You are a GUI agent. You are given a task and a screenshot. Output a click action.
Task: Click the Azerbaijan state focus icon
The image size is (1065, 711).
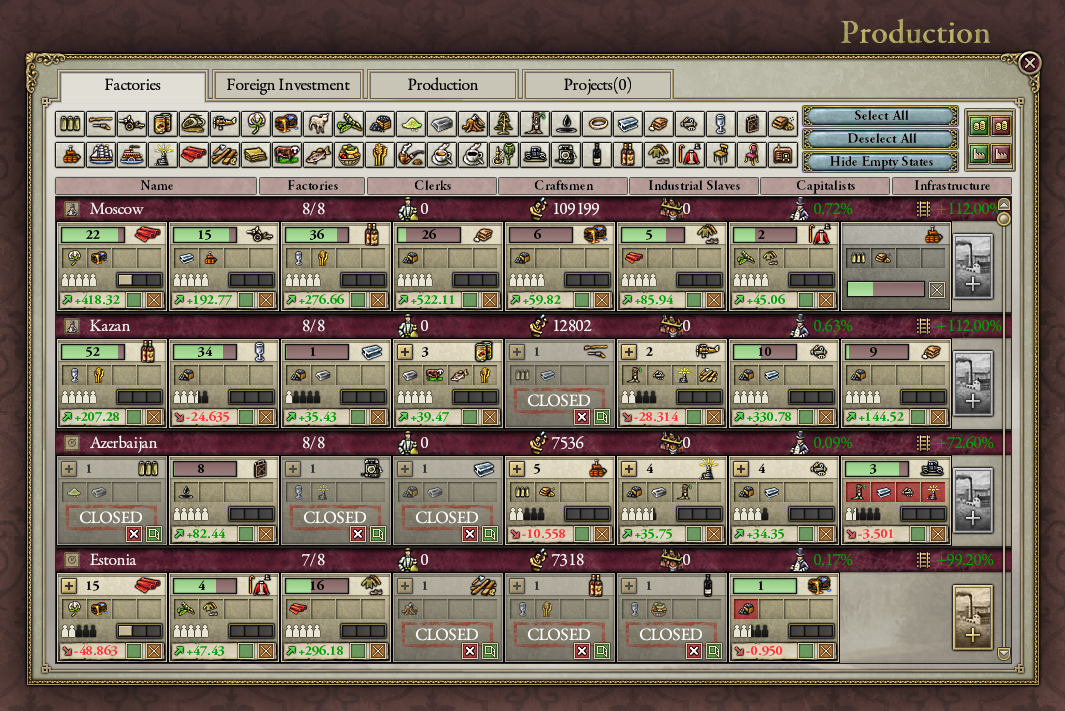click(x=72, y=443)
